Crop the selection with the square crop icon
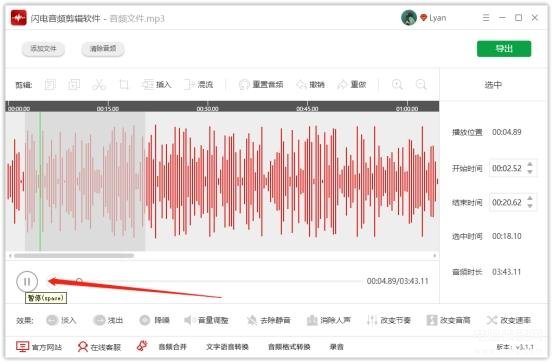The image size is (553, 364). [124, 85]
